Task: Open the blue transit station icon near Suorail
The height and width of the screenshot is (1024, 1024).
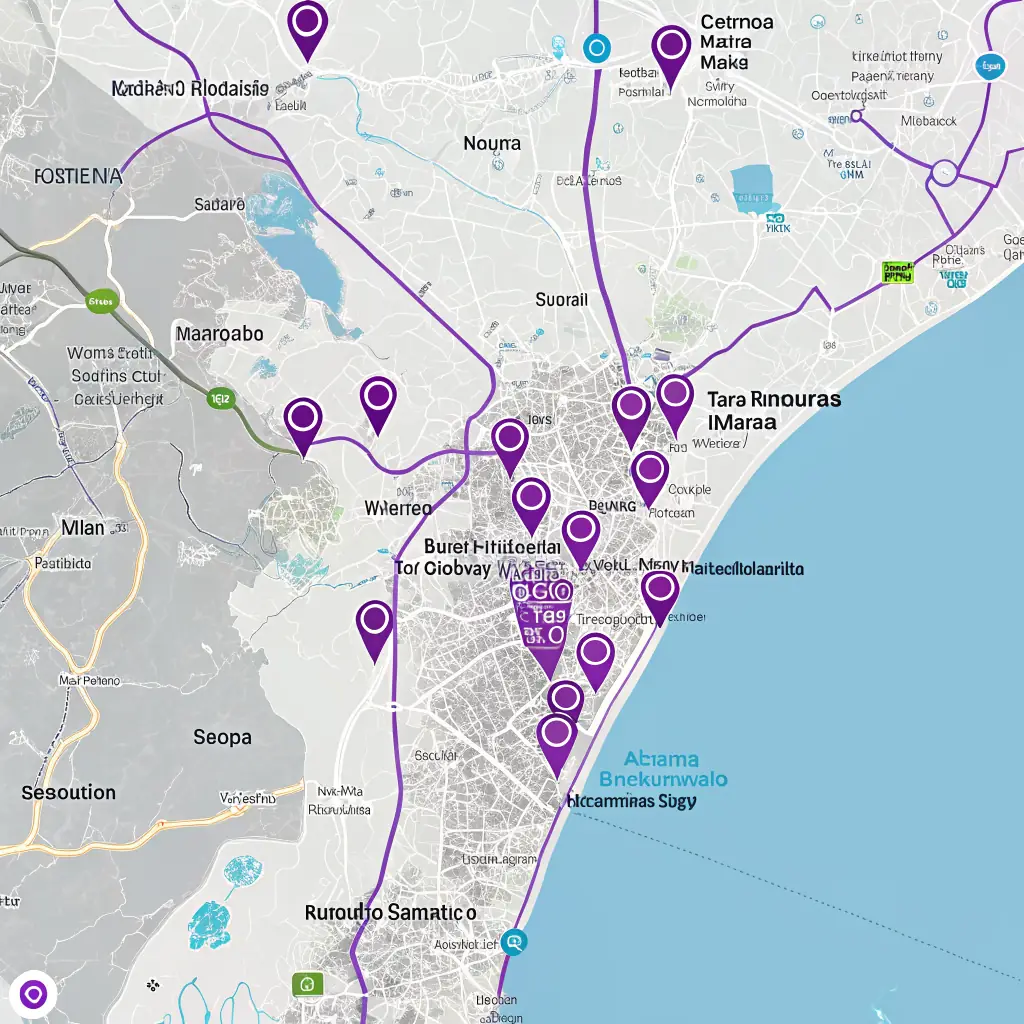Action: point(598,47)
